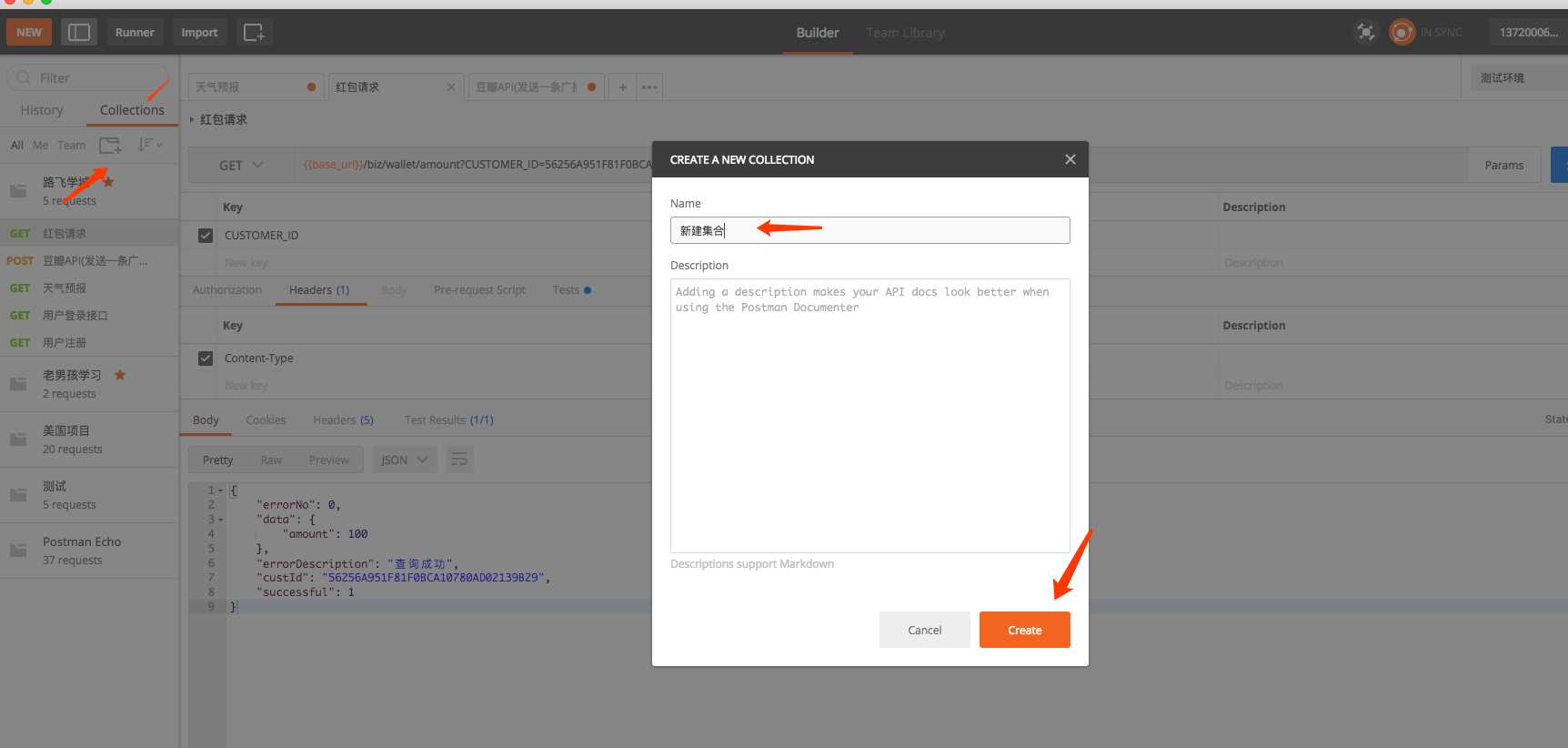Image resolution: width=1568 pixels, height=748 pixels.
Task: Toggle the CUSTOMER_ID parameter checkbox
Action: pyautogui.click(x=206, y=235)
